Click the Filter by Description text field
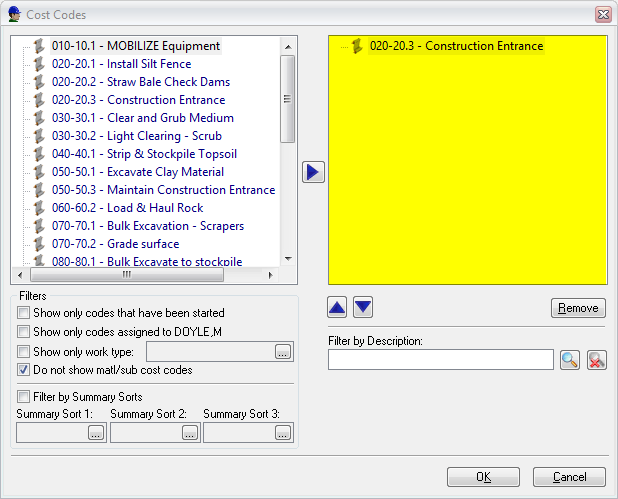The height and width of the screenshot is (499, 618). (x=441, y=359)
